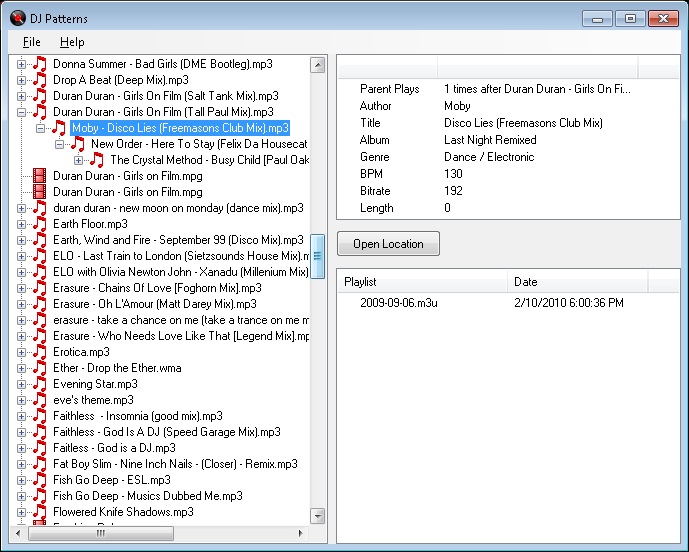This screenshot has width=689, height=552.
Task: Click music note icon for New Order - Here To Stay
Action: coord(78,144)
